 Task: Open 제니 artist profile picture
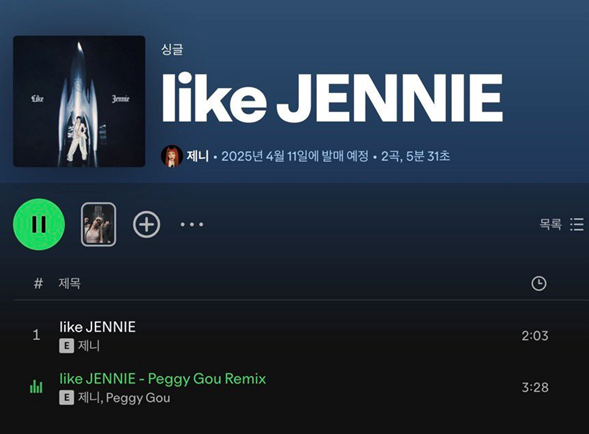tap(172, 156)
